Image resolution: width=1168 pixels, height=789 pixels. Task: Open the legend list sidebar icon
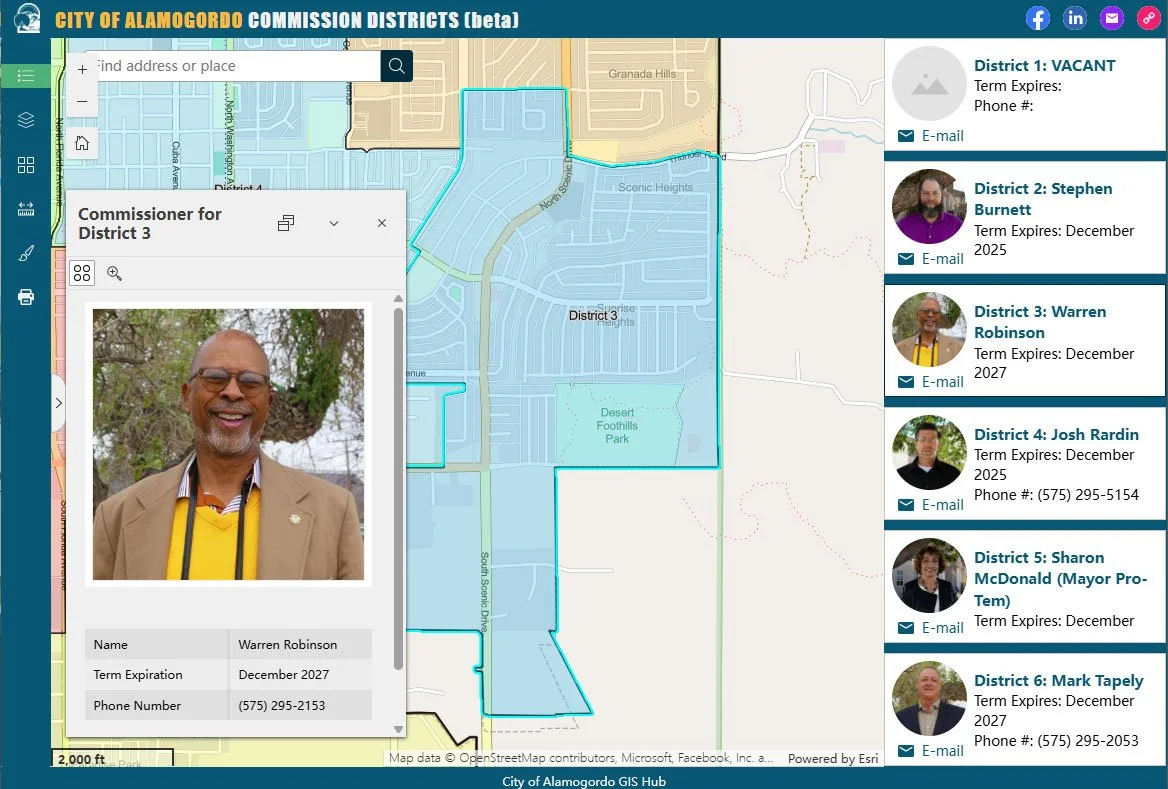25,76
